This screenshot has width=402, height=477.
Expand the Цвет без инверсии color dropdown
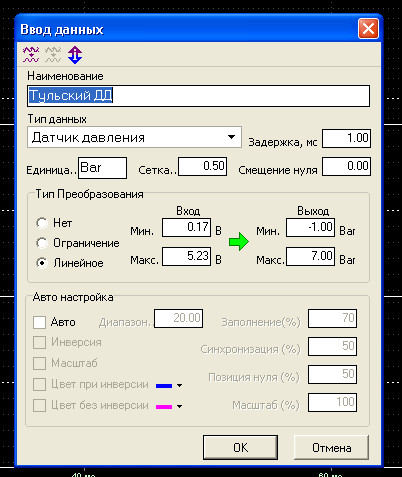click(179, 406)
